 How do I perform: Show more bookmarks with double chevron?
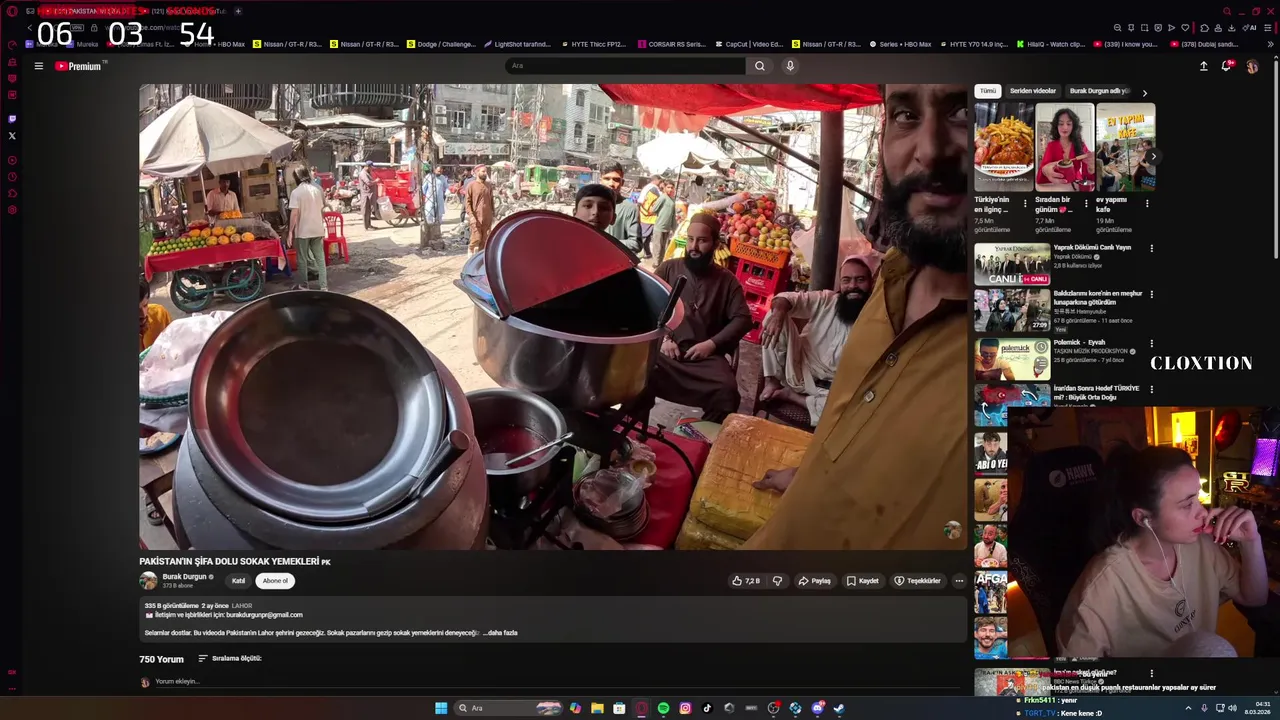tap(1270, 44)
